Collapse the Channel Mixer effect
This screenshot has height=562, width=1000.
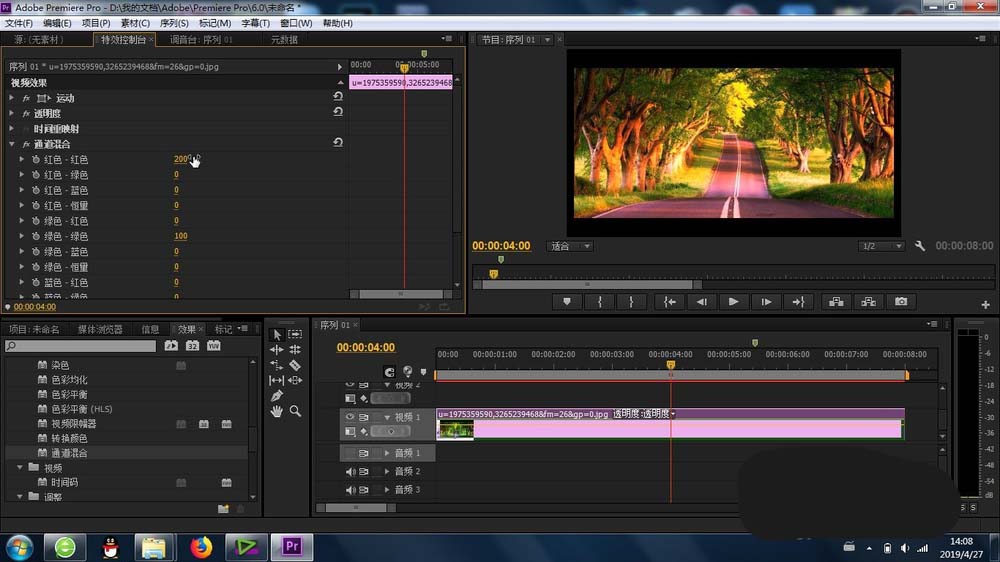[11, 144]
